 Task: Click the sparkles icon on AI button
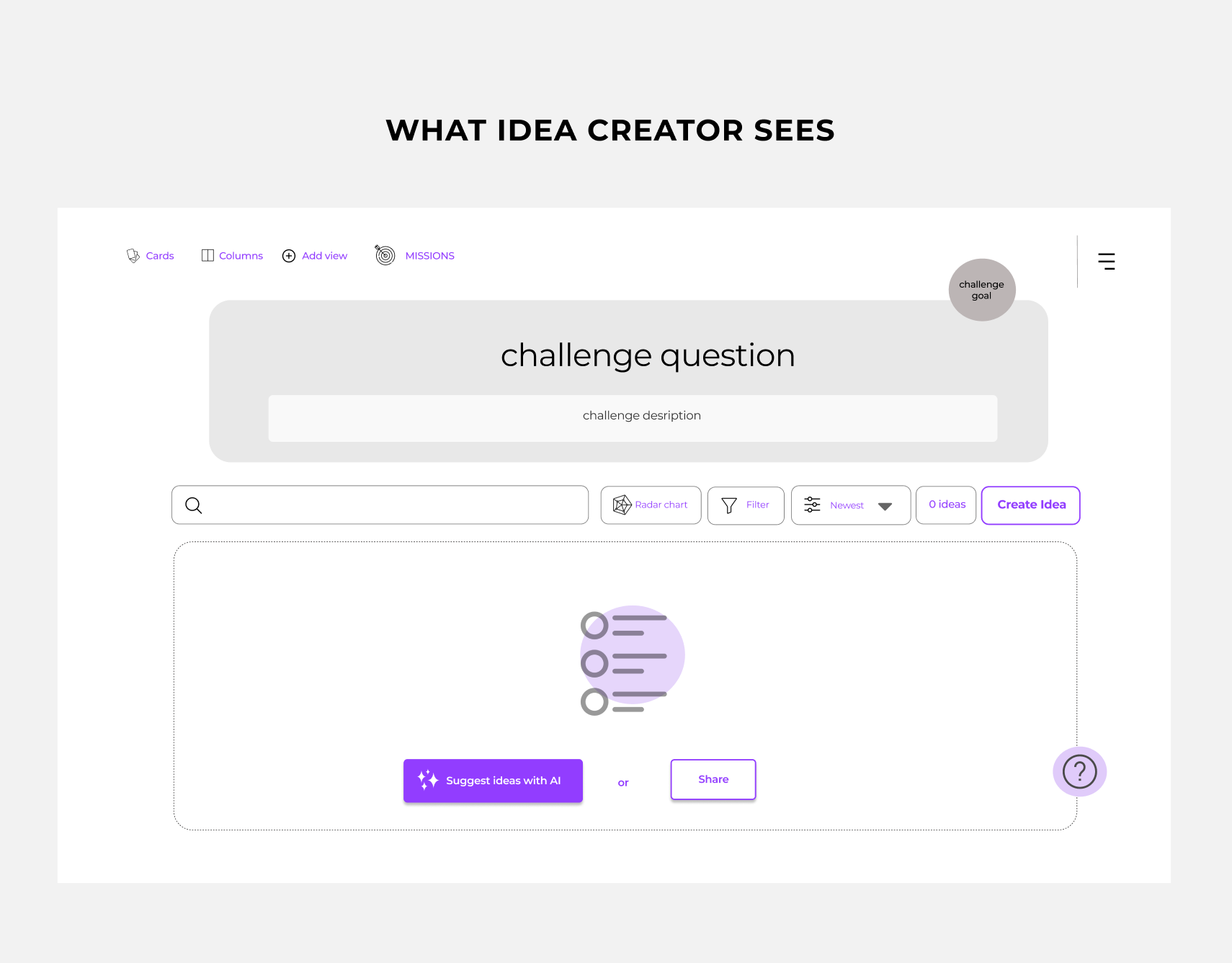[428, 780]
